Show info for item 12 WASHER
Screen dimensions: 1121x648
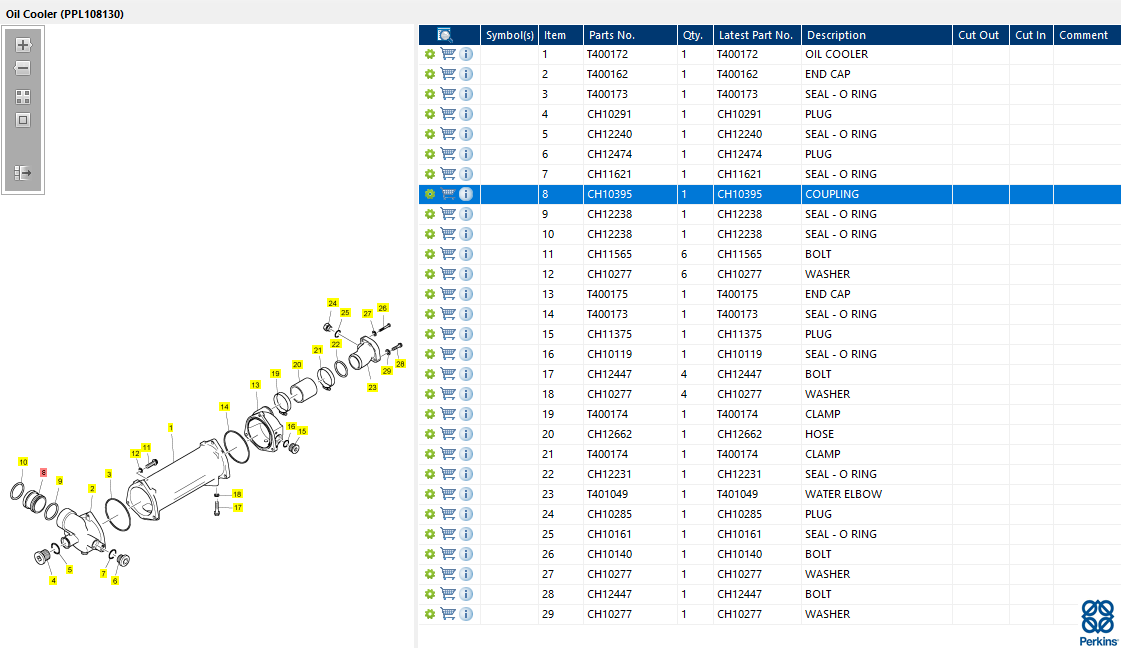[466, 274]
